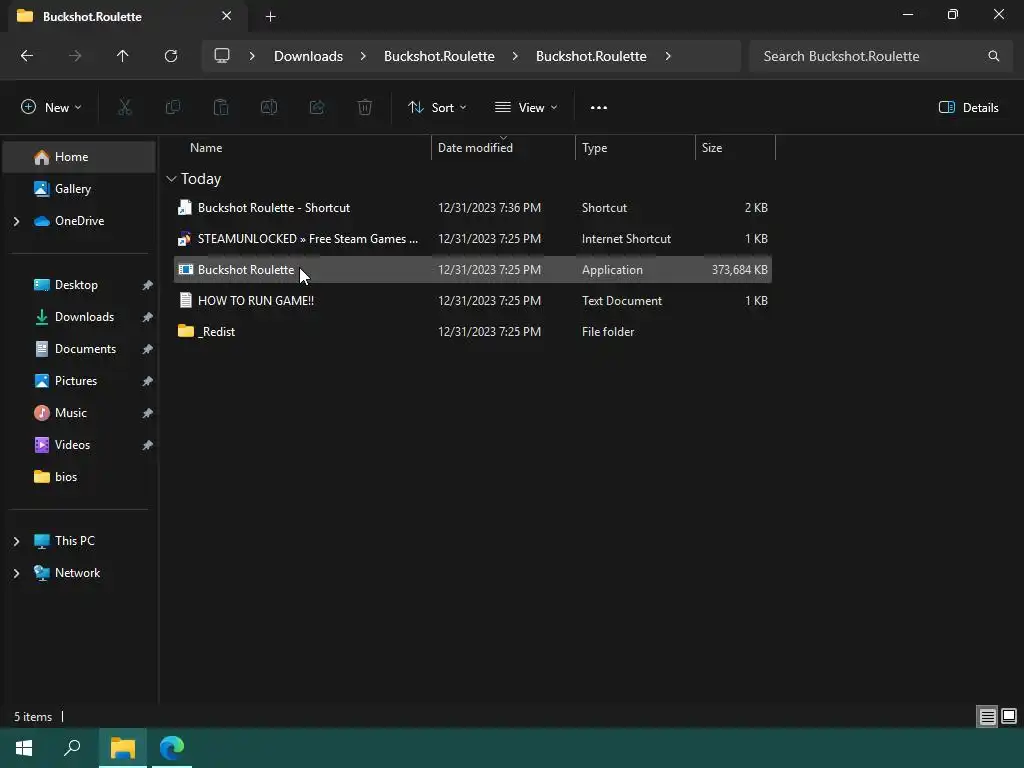Open the Sort dropdown menu
The width and height of the screenshot is (1024, 768).
coord(438,108)
